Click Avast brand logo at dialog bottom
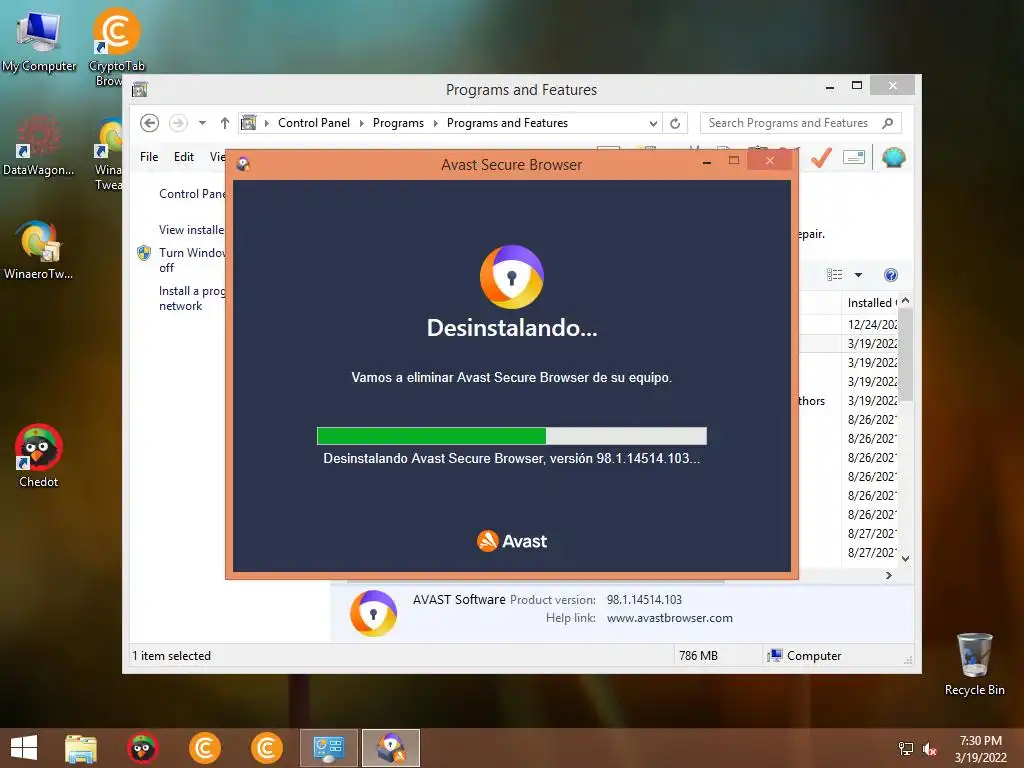The width and height of the screenshot is (1024, 768). [511, 541]
